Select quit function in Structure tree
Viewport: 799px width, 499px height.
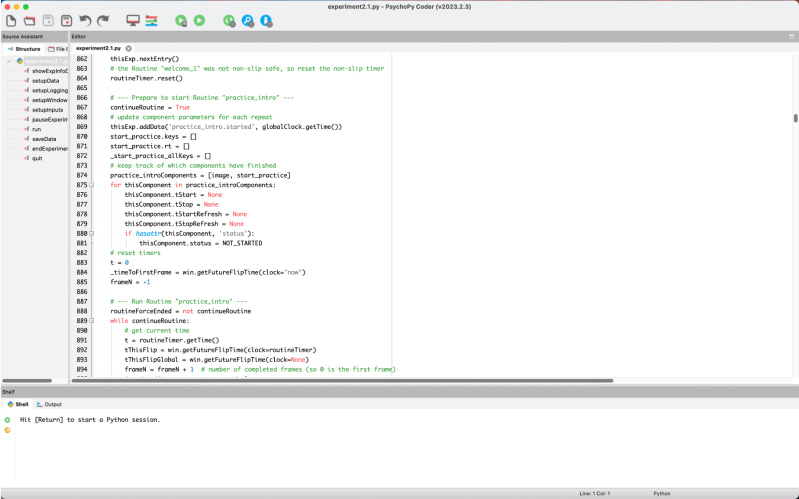[34, 158]
